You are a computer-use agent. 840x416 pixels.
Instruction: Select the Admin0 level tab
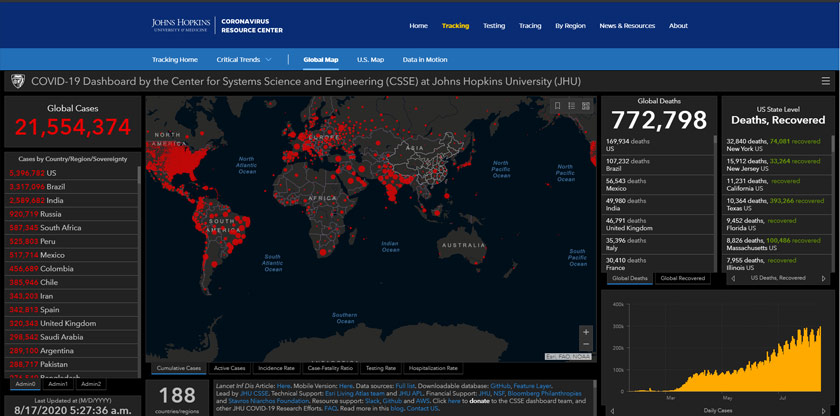point(25,384)
